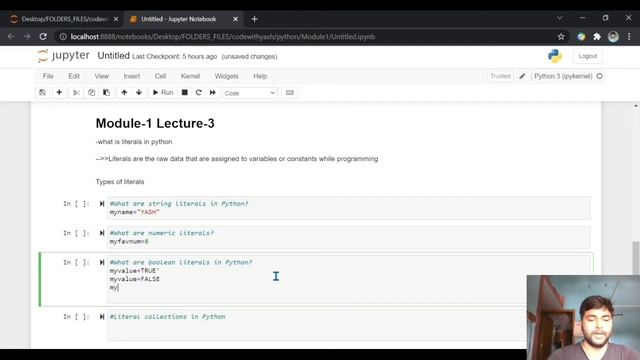Click the kernel idle circle indicator
Image resolution: width=640 pixels, height=360 pixels.
[x=599, y=76]
